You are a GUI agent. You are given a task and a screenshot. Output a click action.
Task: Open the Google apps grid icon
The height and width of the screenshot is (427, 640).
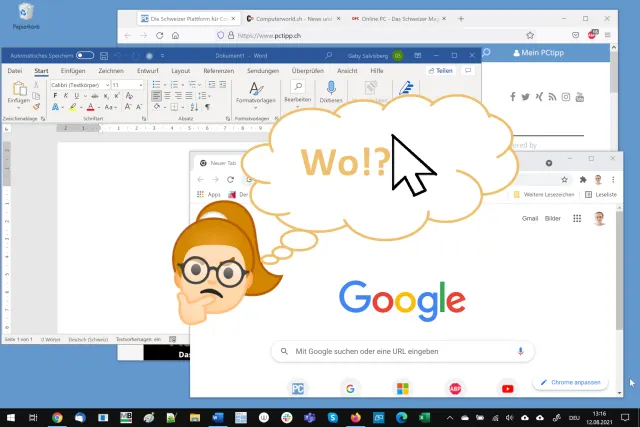[578, 218]
